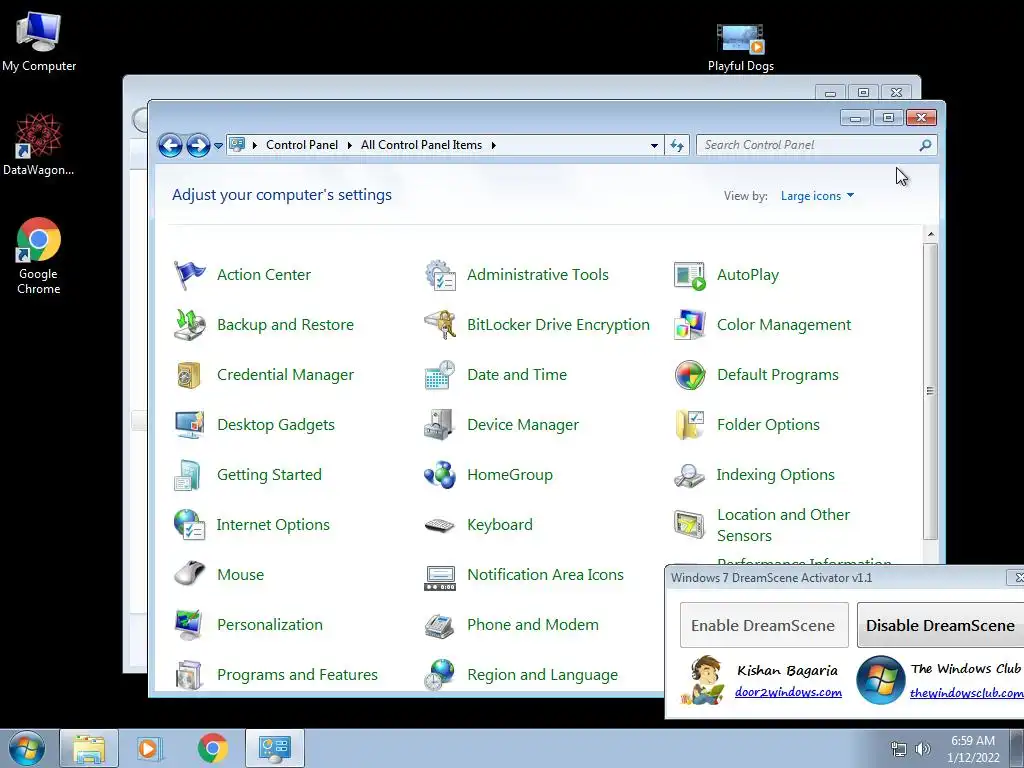Click the network tray icon
1024x768 pixels.
899,749
